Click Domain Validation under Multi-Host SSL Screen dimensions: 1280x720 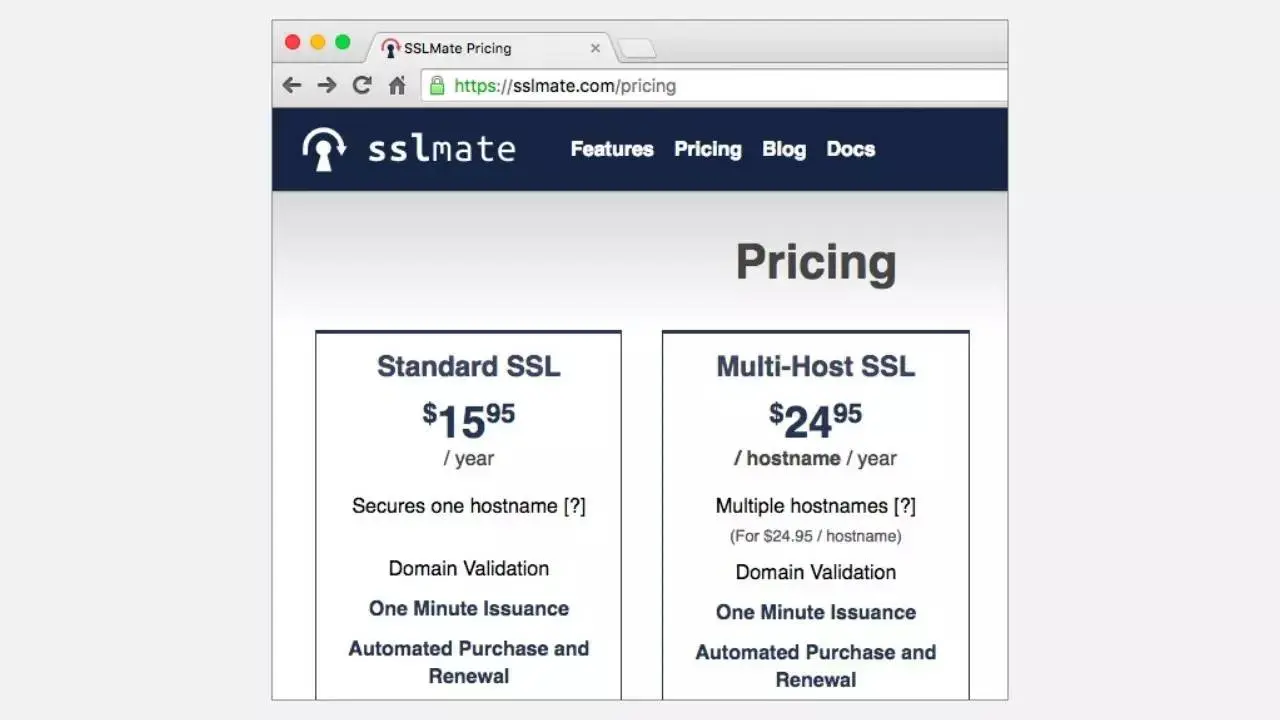(816, 572)
